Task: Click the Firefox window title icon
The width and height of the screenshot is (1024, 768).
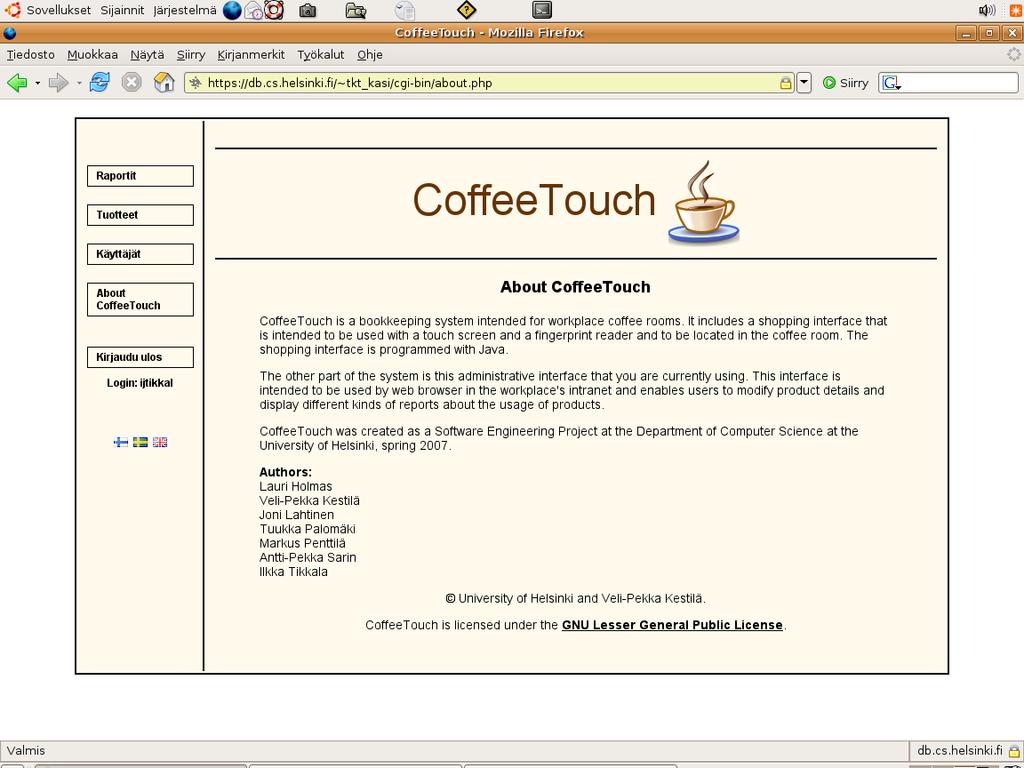Action: coord(10,33)
